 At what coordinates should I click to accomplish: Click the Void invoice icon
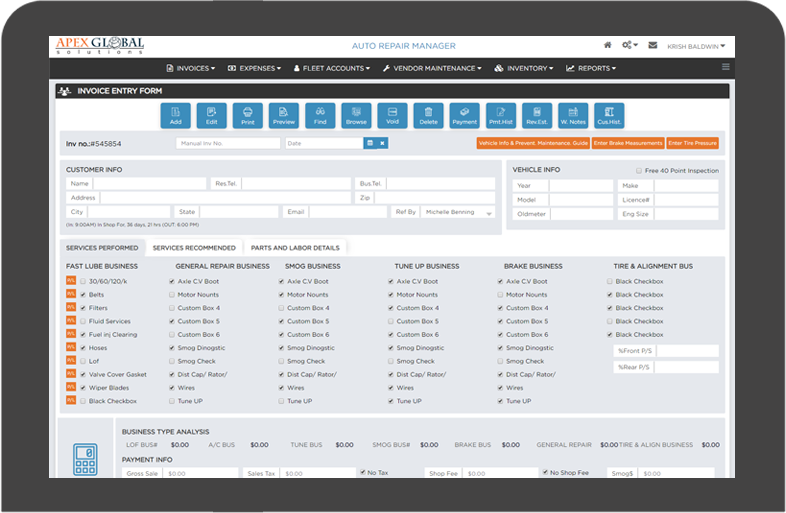tap(392, 115)
